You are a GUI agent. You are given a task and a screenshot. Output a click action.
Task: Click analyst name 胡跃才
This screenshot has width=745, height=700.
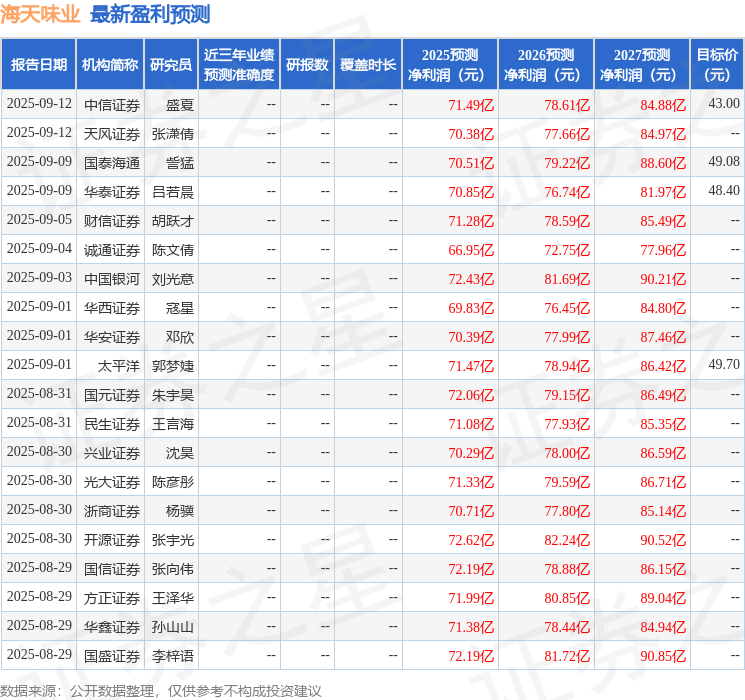coord(173,221)
